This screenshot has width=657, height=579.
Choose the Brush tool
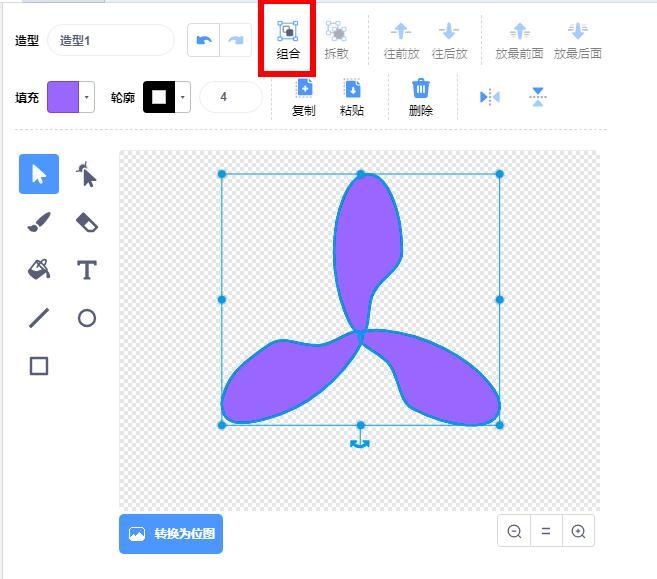pos(39,222)
